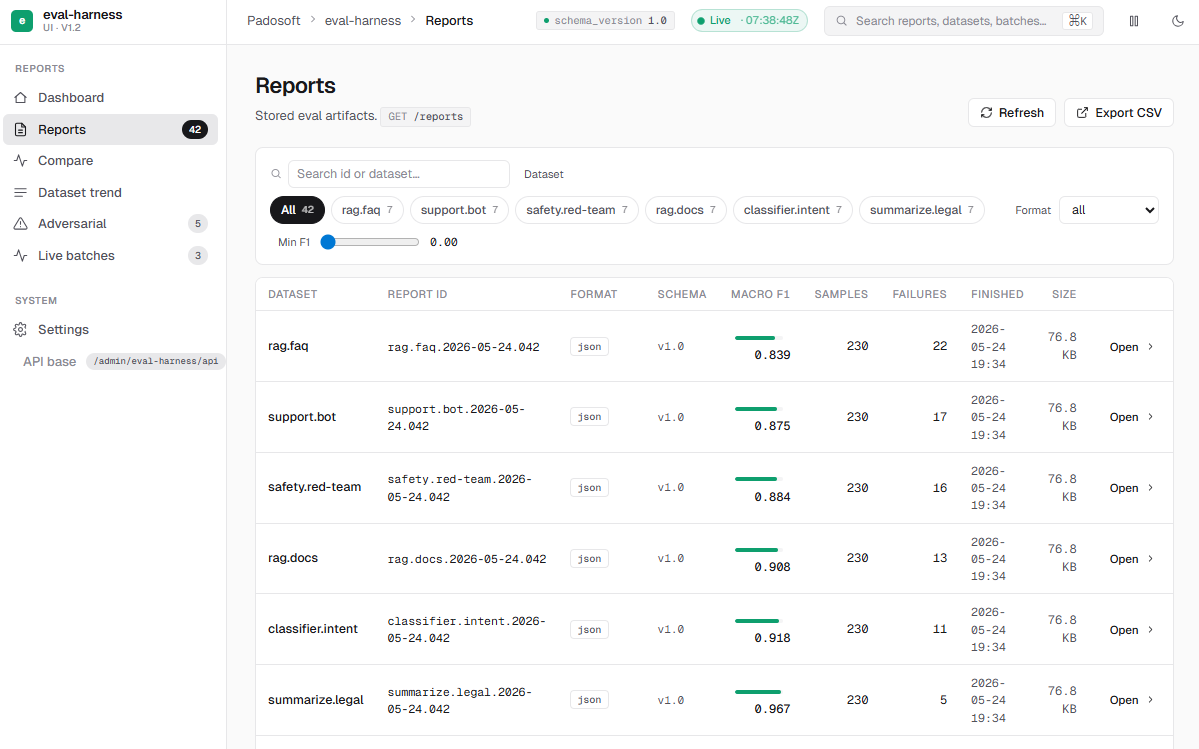Screen dimensions: 1199x749
Task: Click the Compare activity icon
Action: 21,160
